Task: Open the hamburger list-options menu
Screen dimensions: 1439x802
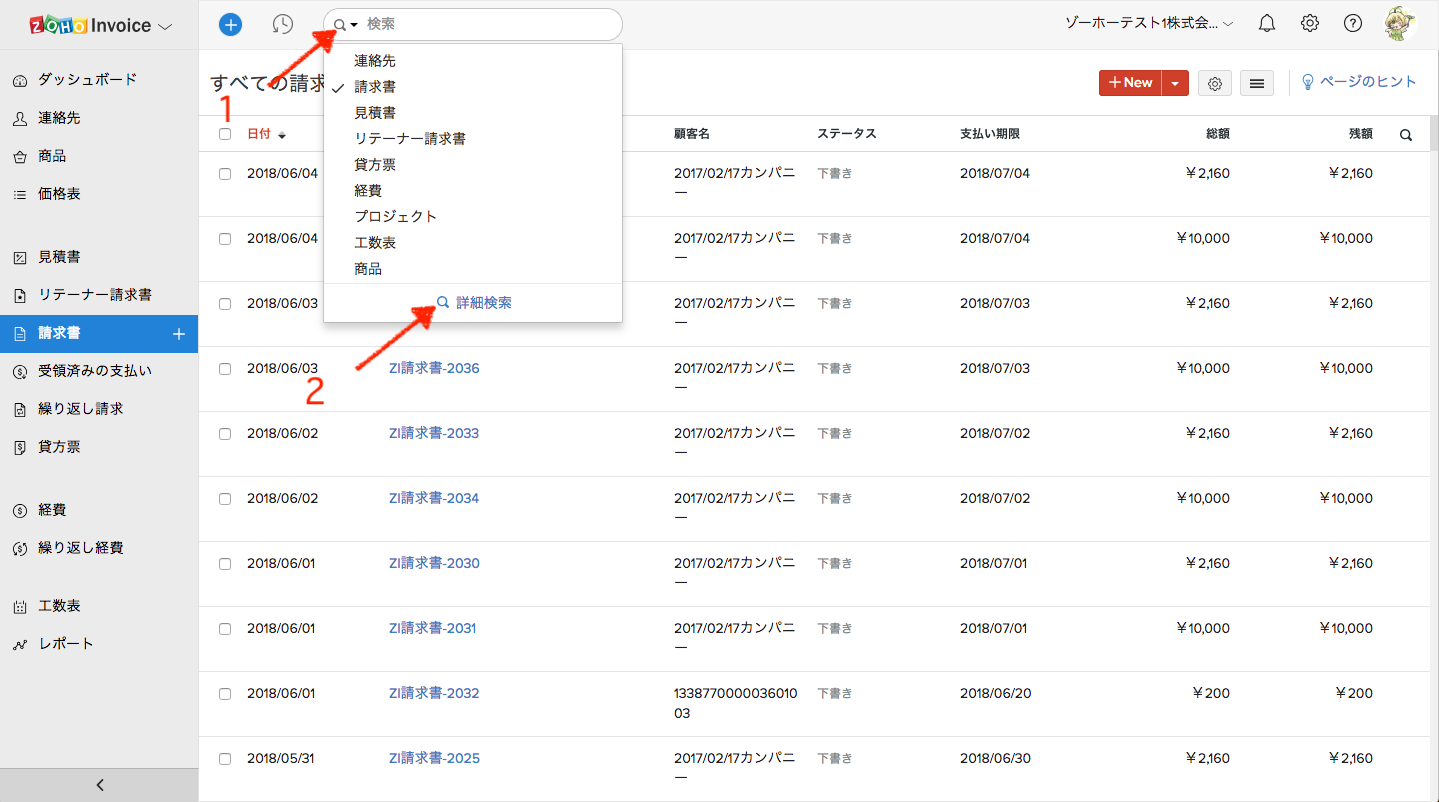Action: click(1257, 83)
